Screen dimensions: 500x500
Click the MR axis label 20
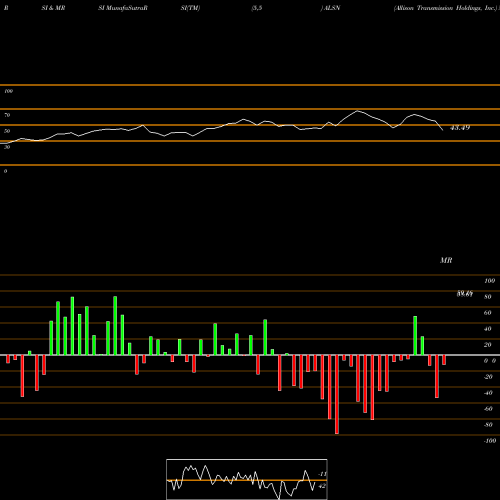coord(488,345)
